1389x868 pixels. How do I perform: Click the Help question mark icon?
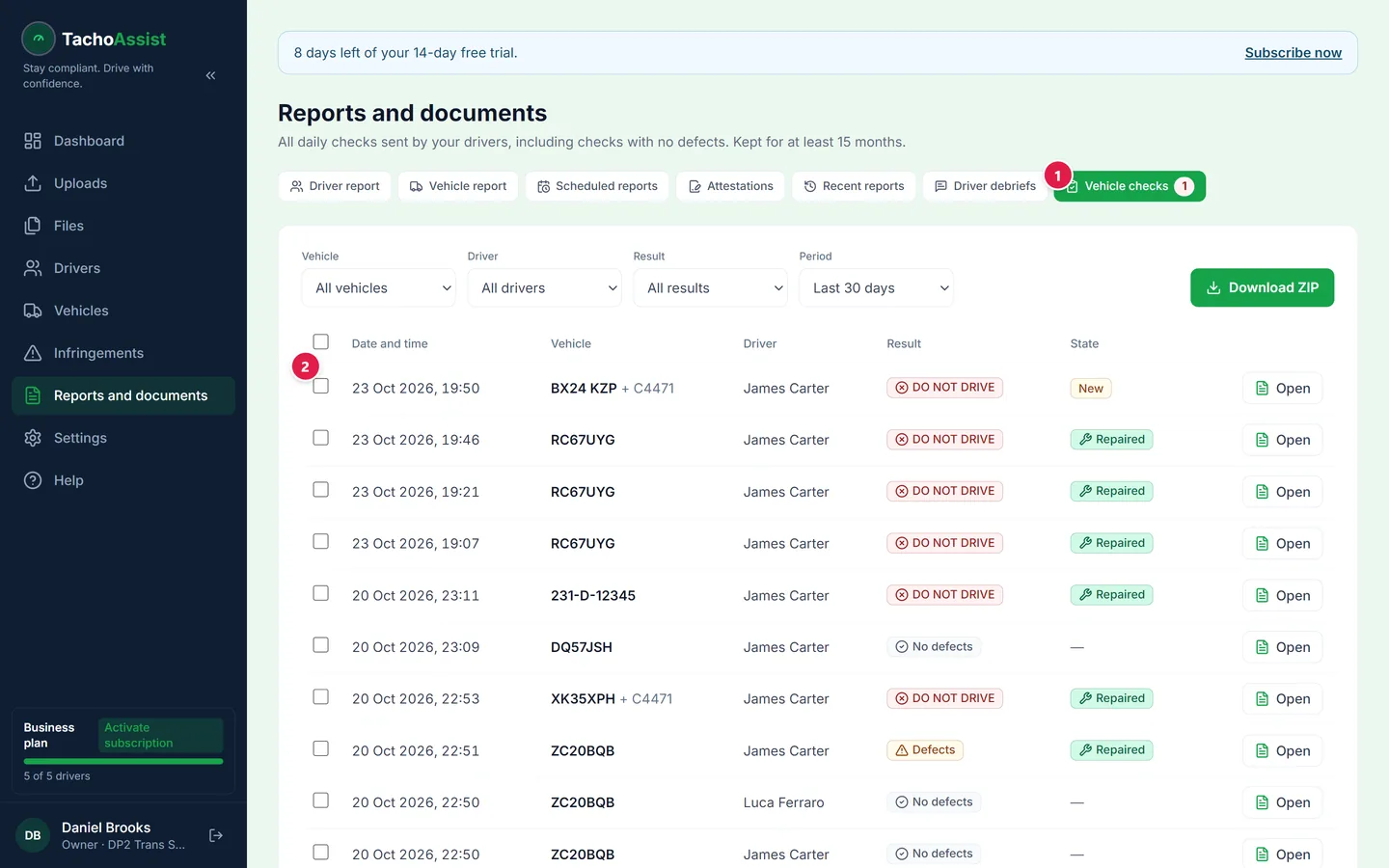coord(33,480)
